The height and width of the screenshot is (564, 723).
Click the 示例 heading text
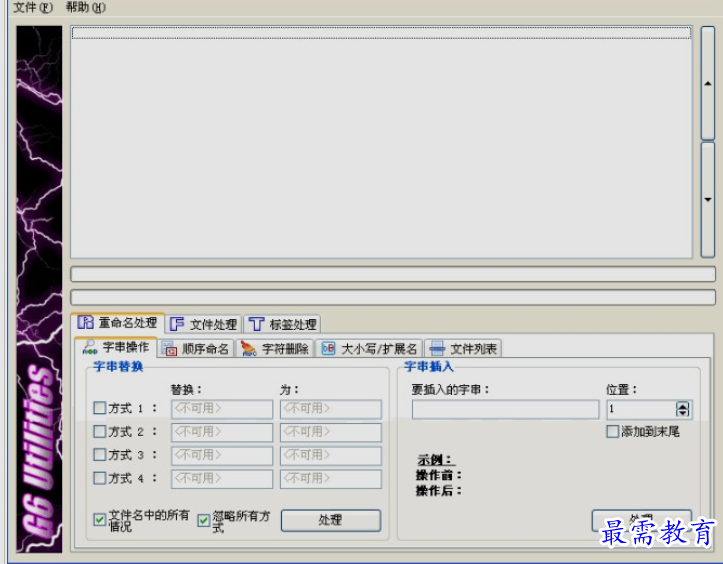pyautogui.click(x=435, y=460)
